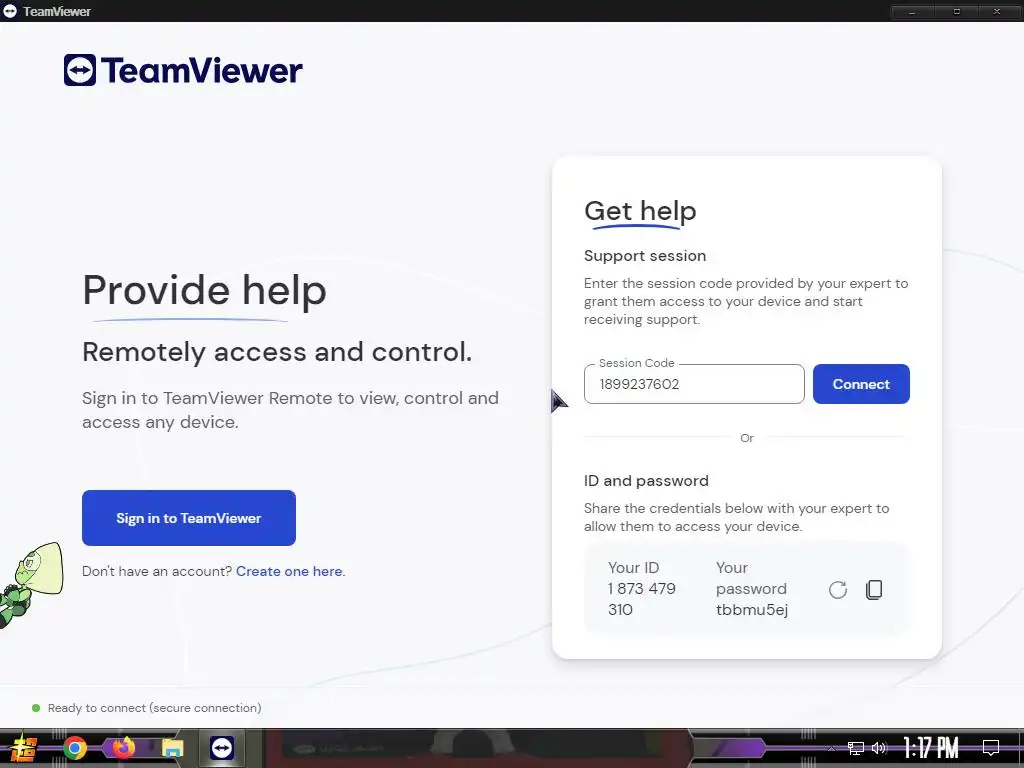Click the Sign in to TeamViewer button

coord(189,518)
